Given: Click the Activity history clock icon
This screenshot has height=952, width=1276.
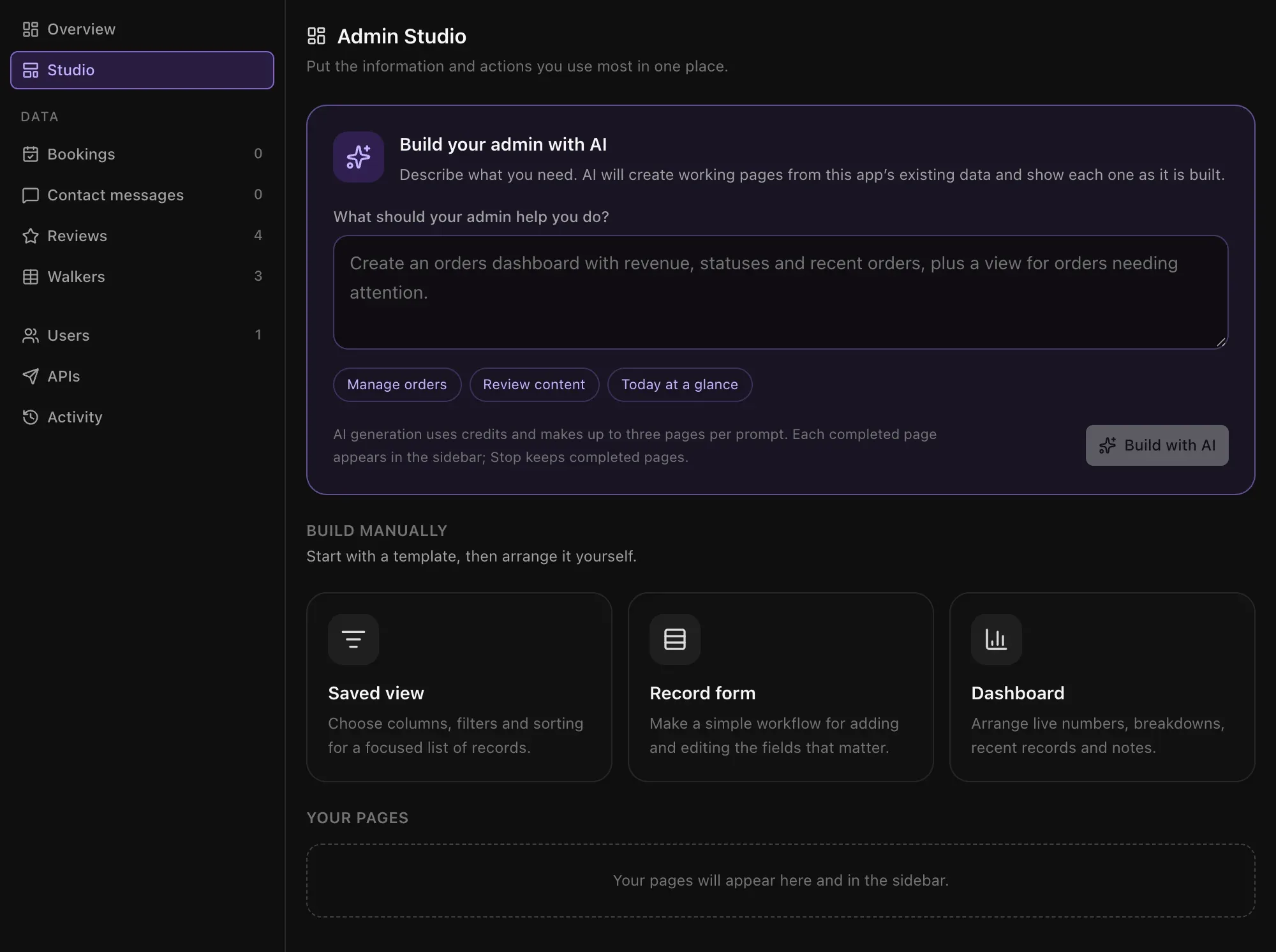Looking at the screenshot, I should coord(30,417).
